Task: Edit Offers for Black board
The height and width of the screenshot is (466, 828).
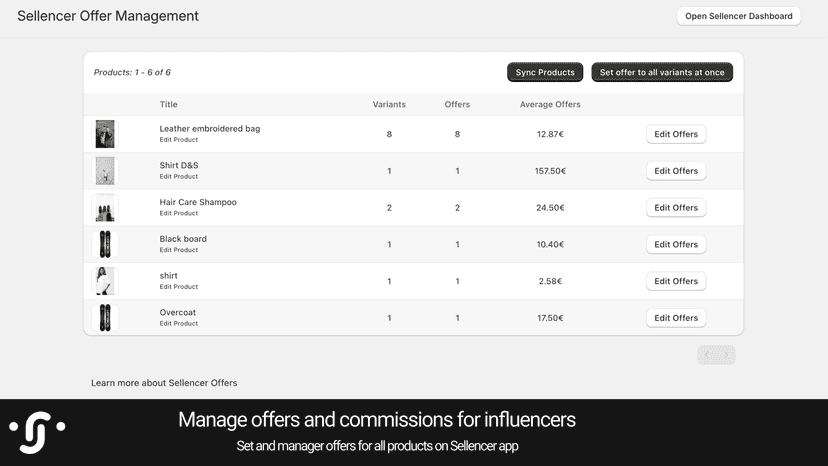Action: 676,244
